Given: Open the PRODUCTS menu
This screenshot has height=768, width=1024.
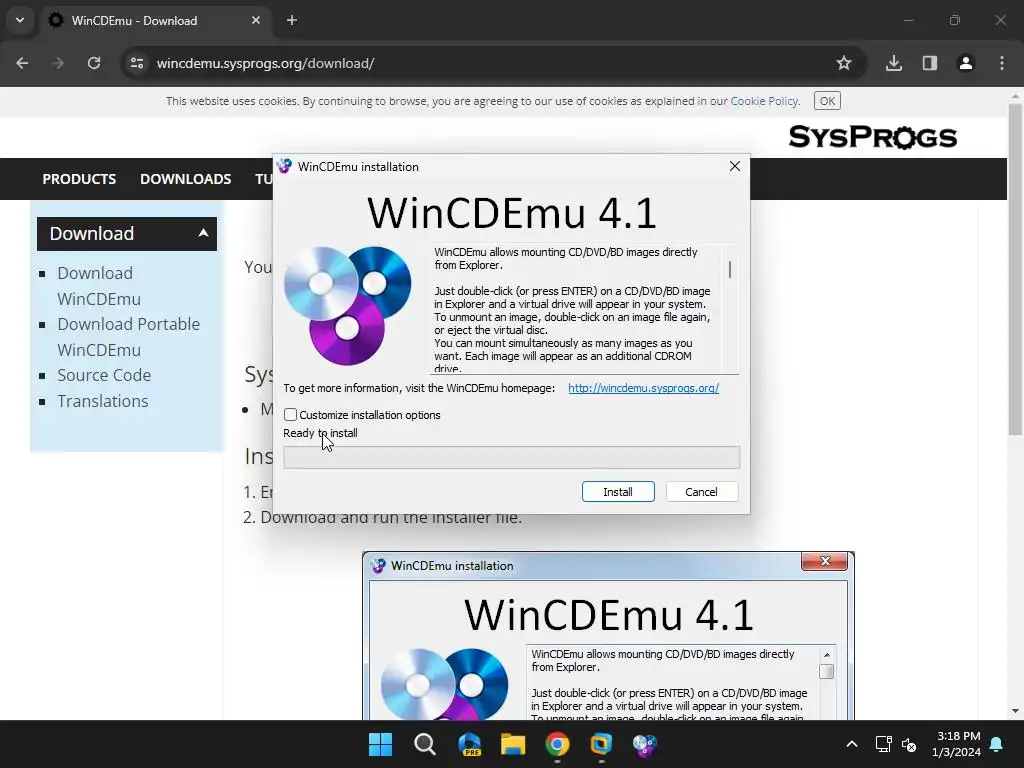Looking at the screenshot, I should pos(79,179).
